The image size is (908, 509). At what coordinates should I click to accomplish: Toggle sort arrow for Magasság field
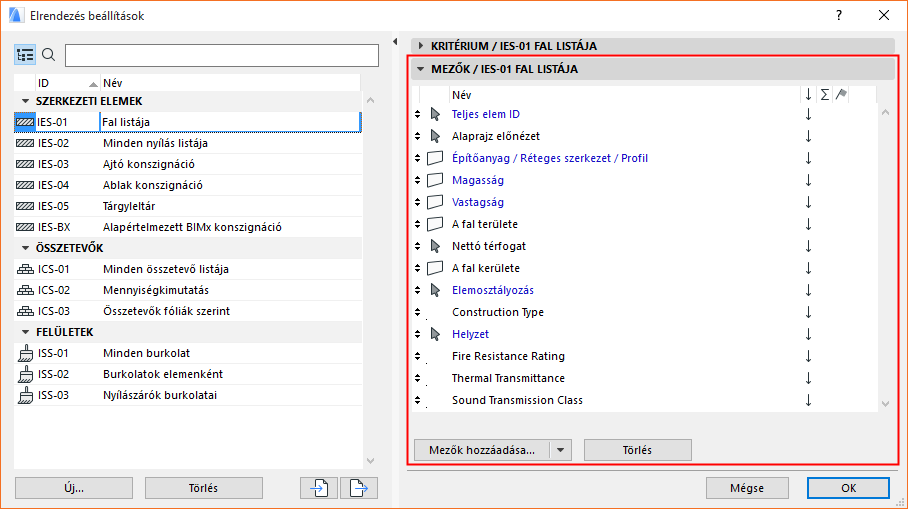[808, 180]
